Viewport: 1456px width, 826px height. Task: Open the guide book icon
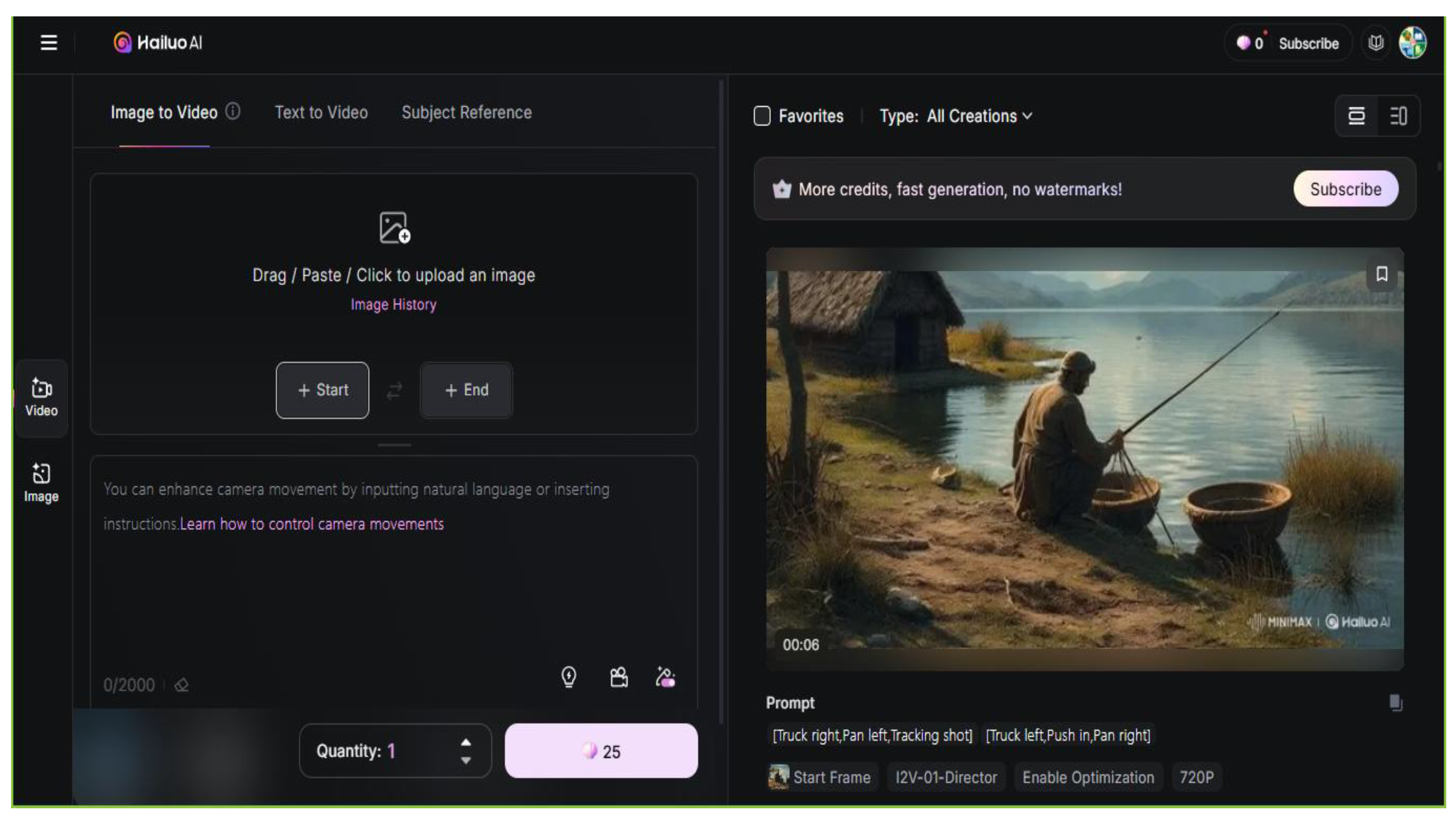coord(1375,42)
